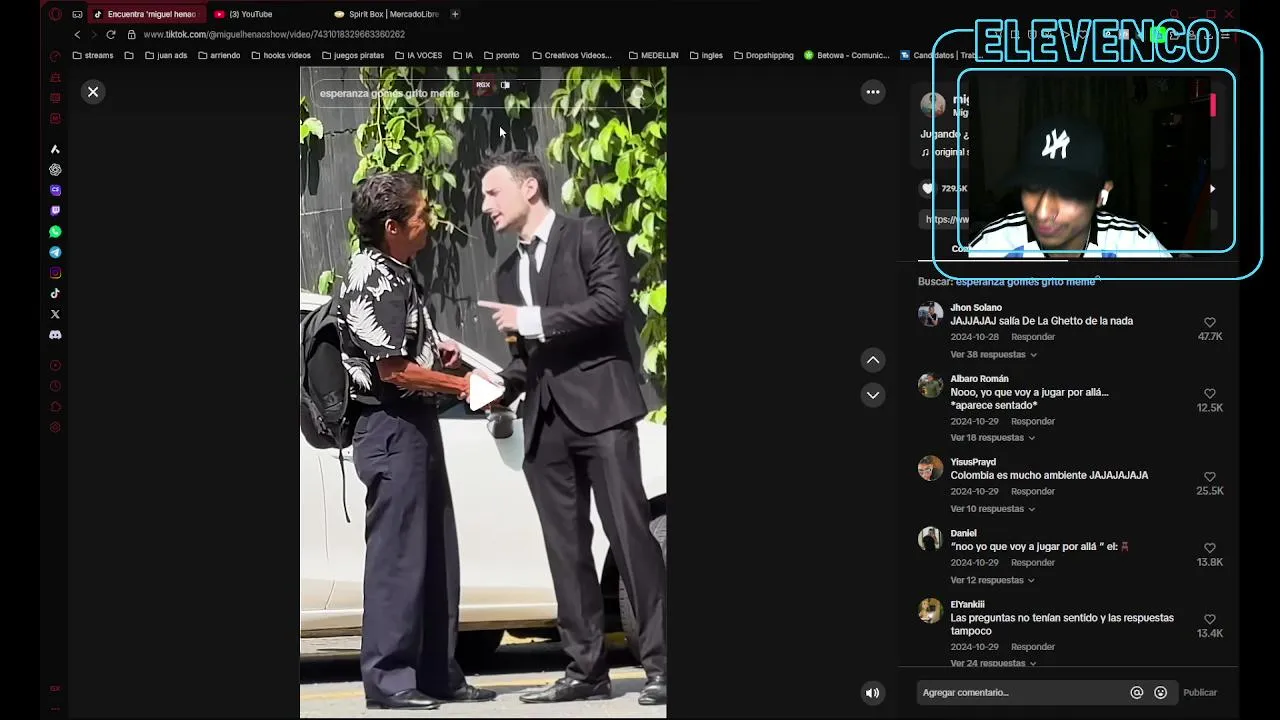Expand Ver 18 respuestas
This screenshot has width=1280, height=720.
(993, 438)
